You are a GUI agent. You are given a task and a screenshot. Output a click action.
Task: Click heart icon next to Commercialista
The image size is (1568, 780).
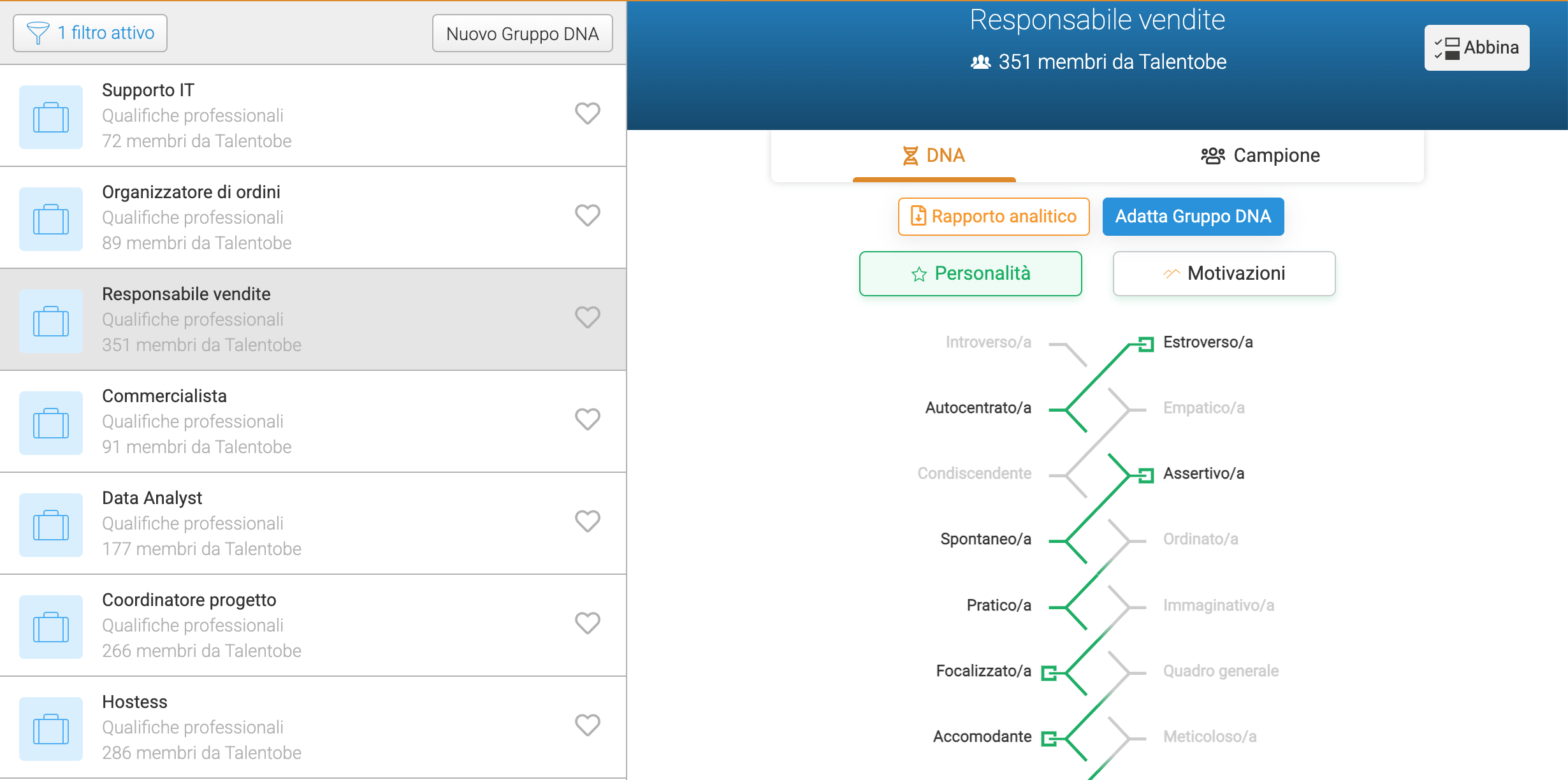(588, 419)
